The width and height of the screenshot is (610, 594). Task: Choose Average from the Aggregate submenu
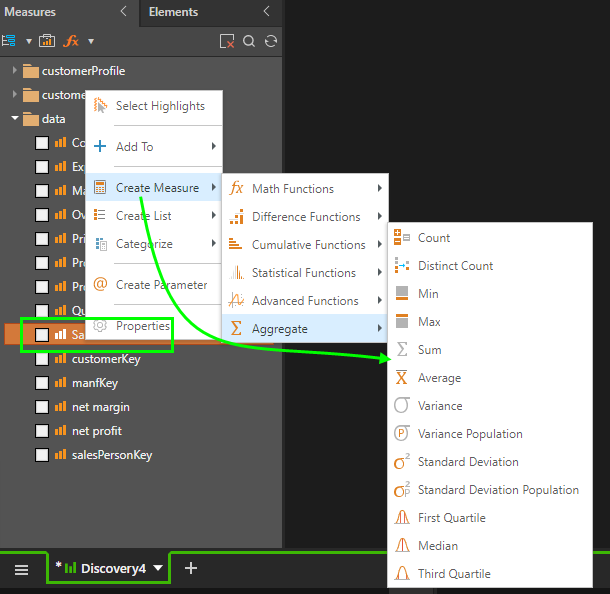click(439, 378)
